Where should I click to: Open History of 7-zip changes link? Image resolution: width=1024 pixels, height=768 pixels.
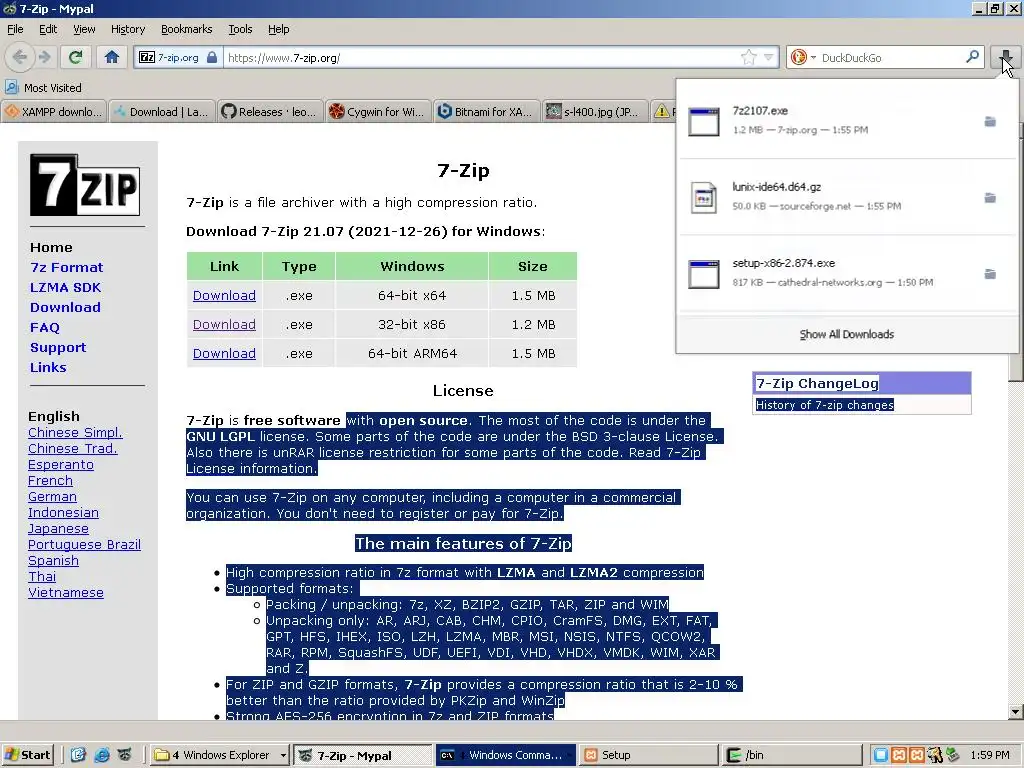click(824, 405)
